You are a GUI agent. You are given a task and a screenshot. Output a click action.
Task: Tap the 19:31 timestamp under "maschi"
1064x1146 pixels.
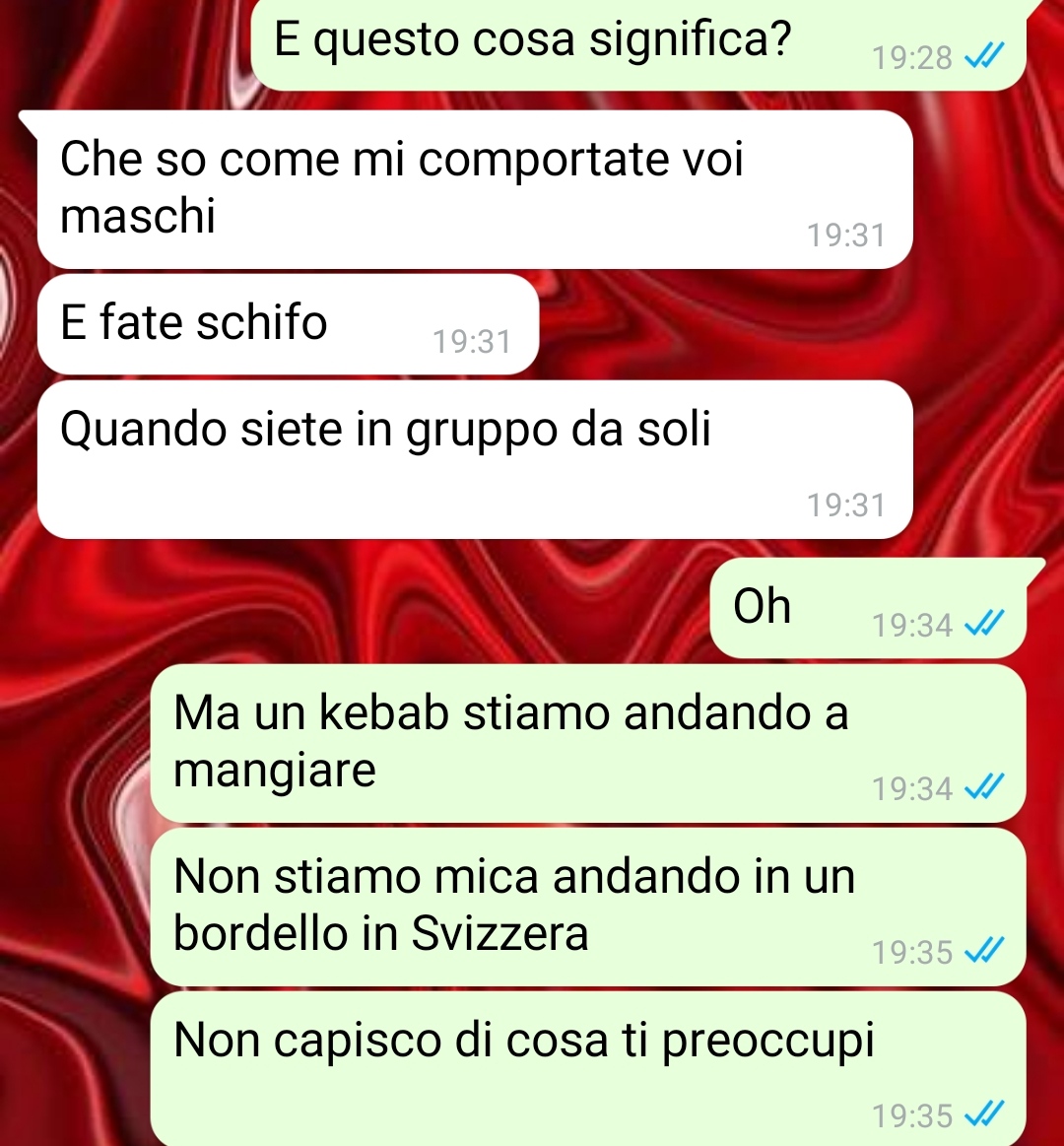[845, 236]
